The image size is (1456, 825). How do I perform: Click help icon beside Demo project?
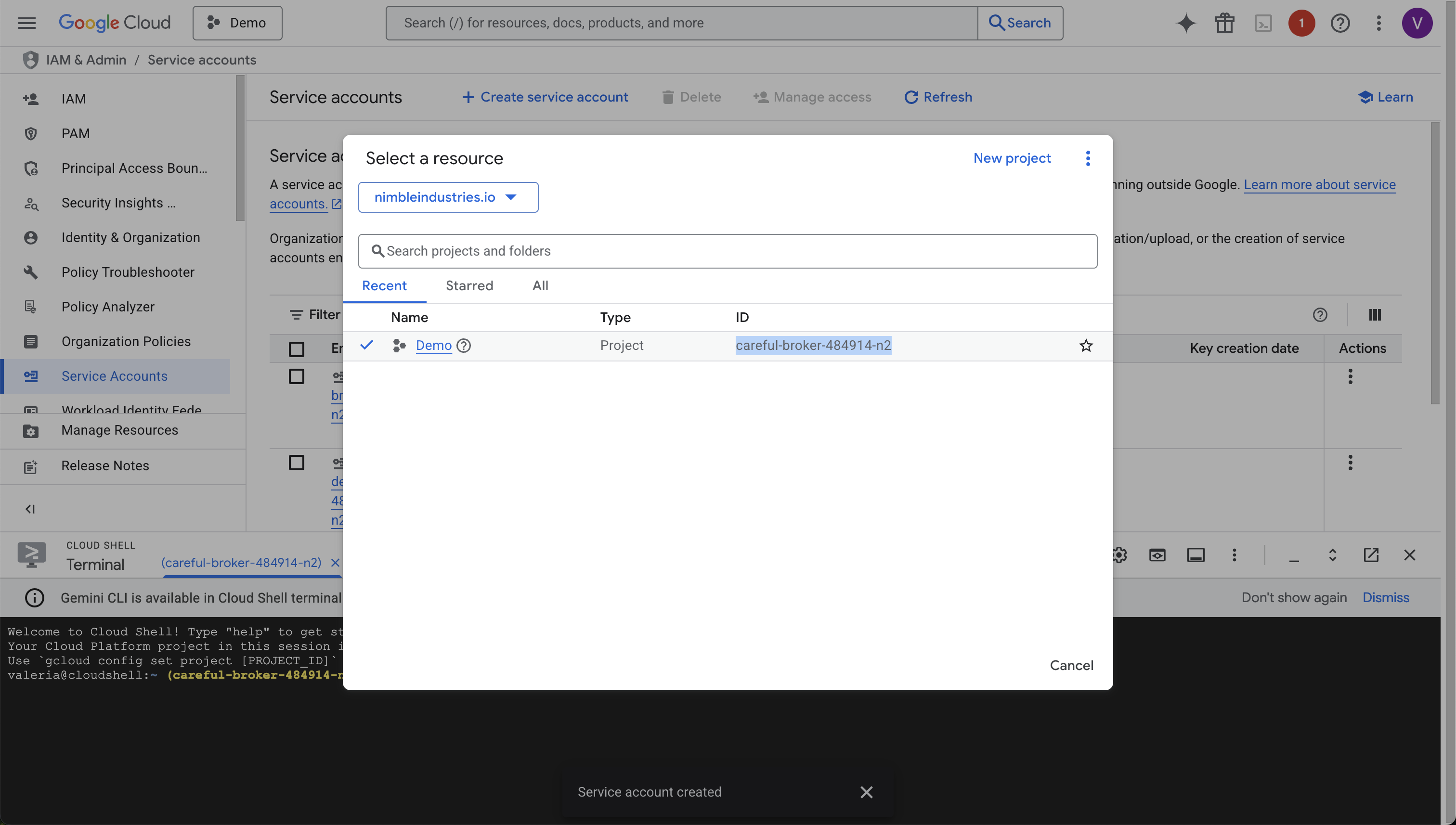(464, 346)
